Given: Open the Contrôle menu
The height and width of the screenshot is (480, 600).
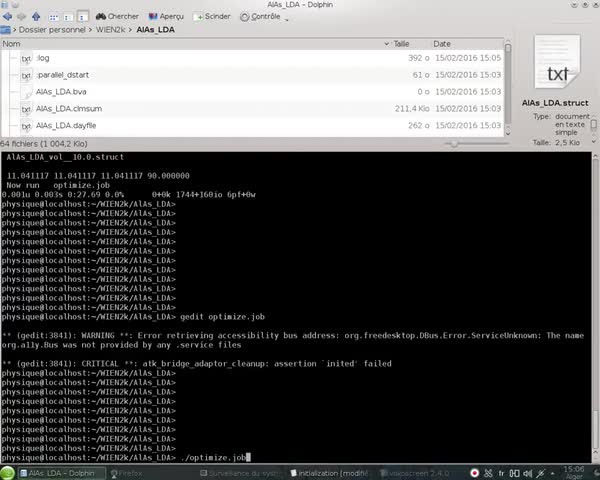Looking at the screenshot, I should (x=260, y=16).
